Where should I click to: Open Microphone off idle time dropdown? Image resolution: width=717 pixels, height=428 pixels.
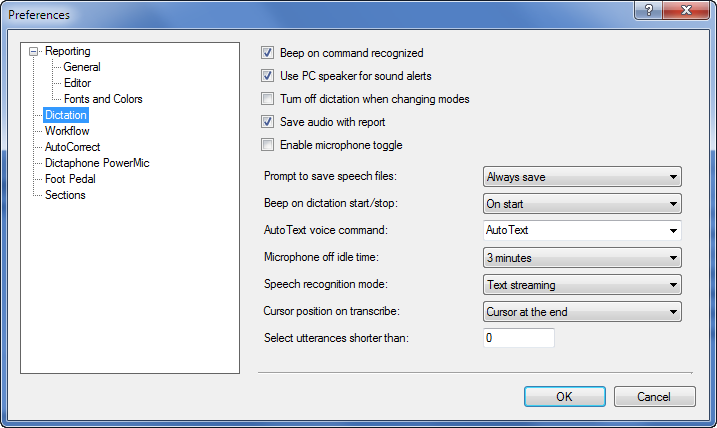click(x=582, y=257)
